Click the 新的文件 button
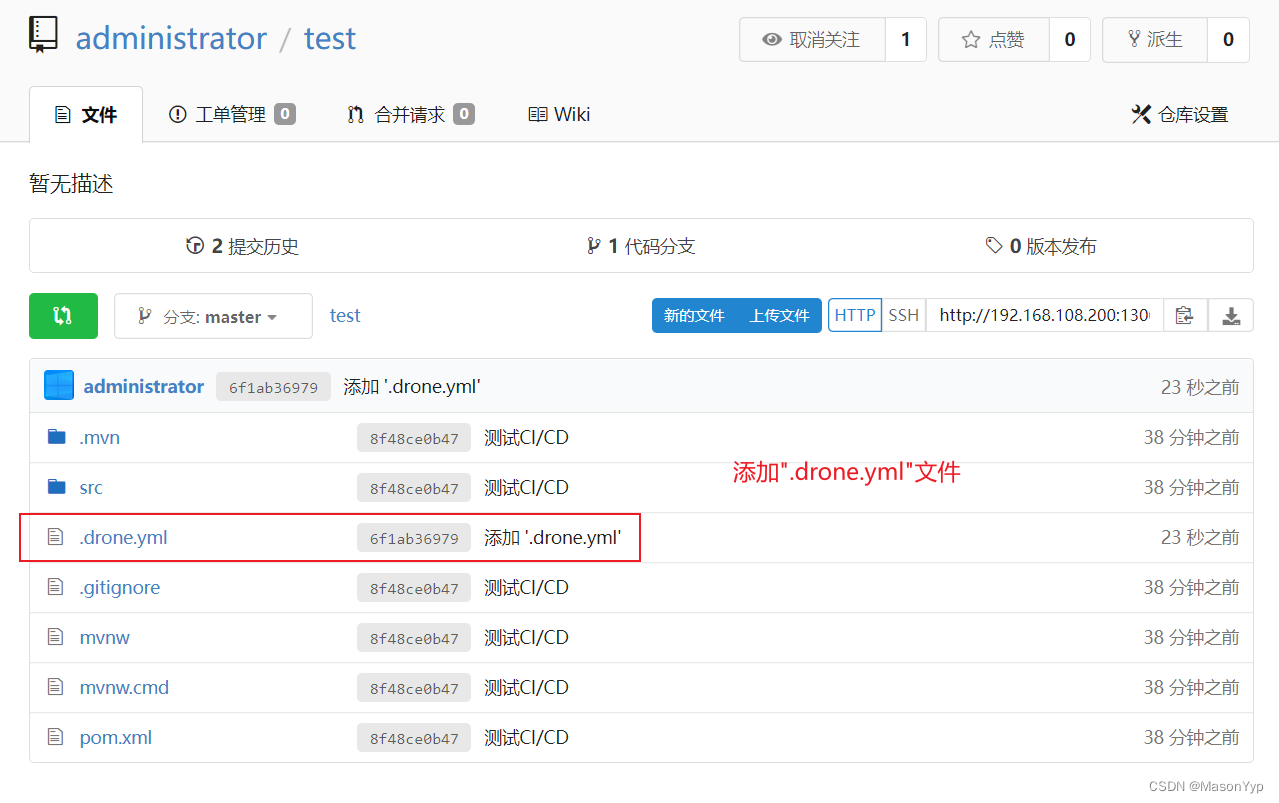Viewport: 1279px width, 803px height. 694,315
